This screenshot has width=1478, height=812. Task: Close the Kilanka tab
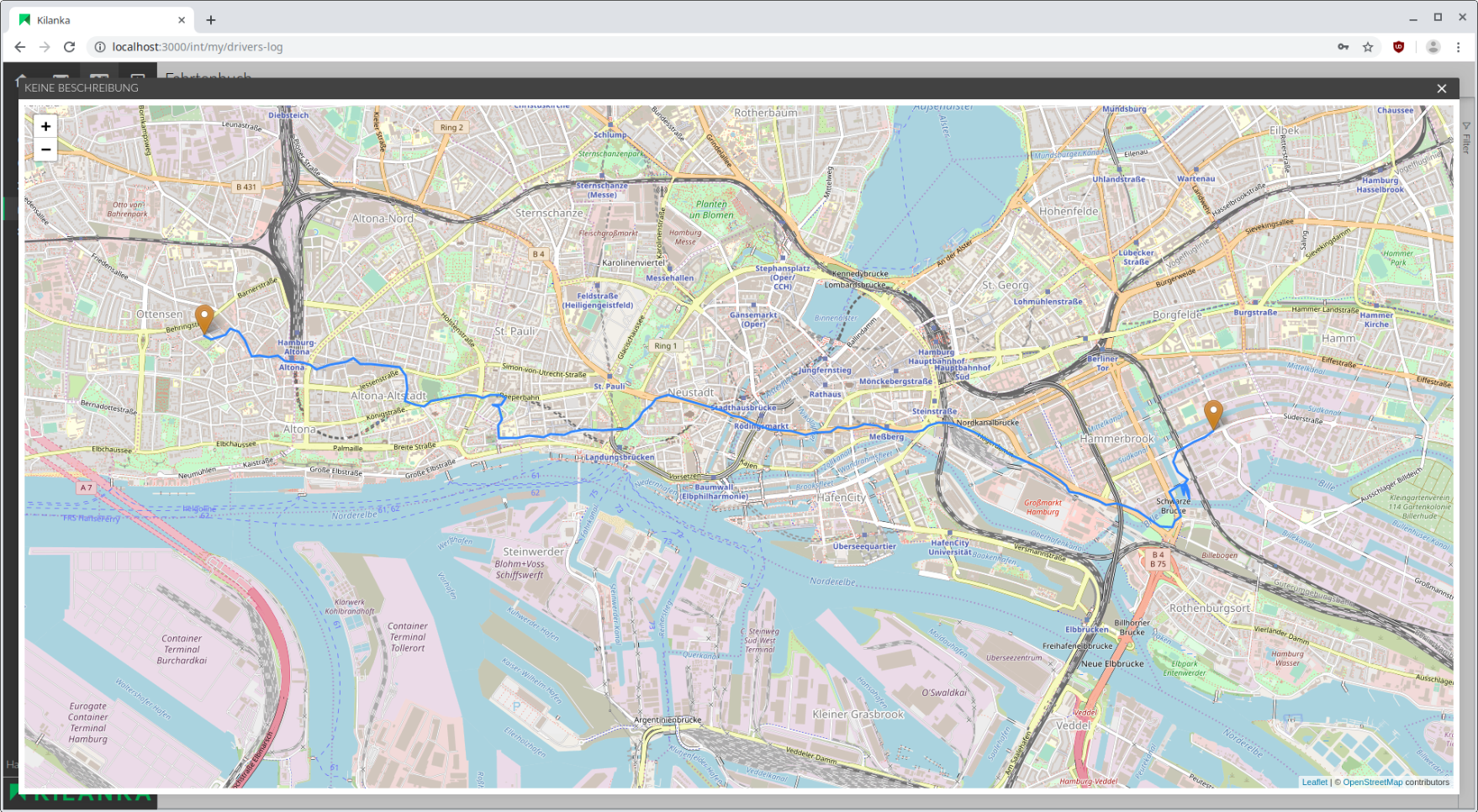[182, 20]
